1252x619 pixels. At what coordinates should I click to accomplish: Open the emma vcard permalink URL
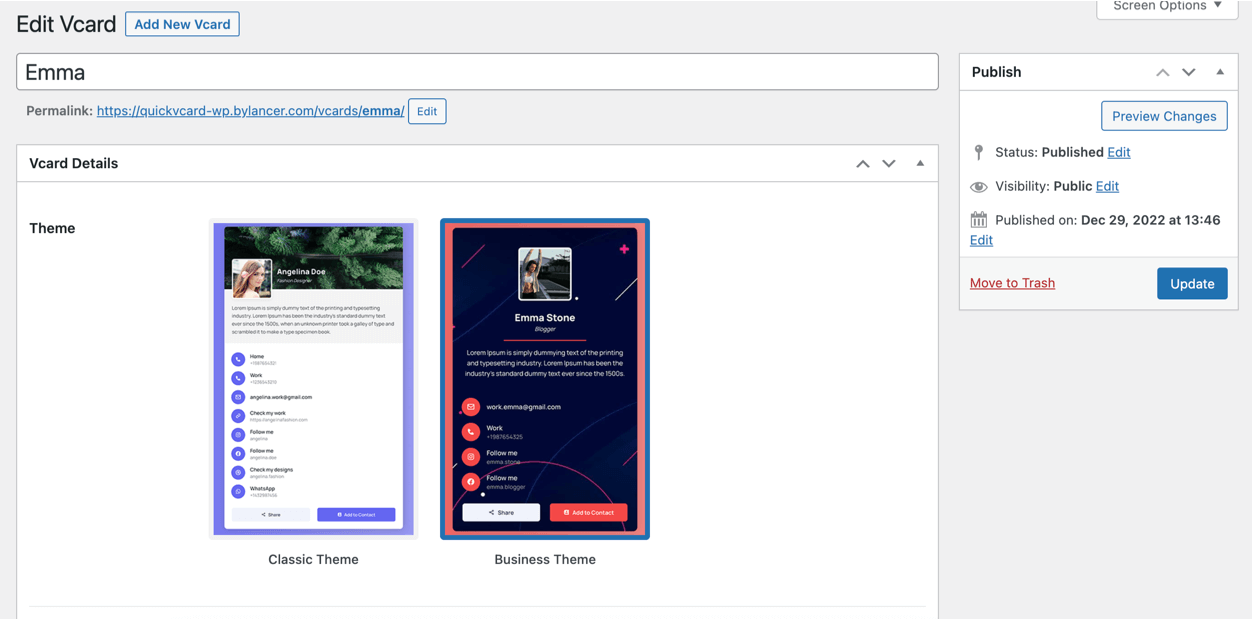click(250, 111)
